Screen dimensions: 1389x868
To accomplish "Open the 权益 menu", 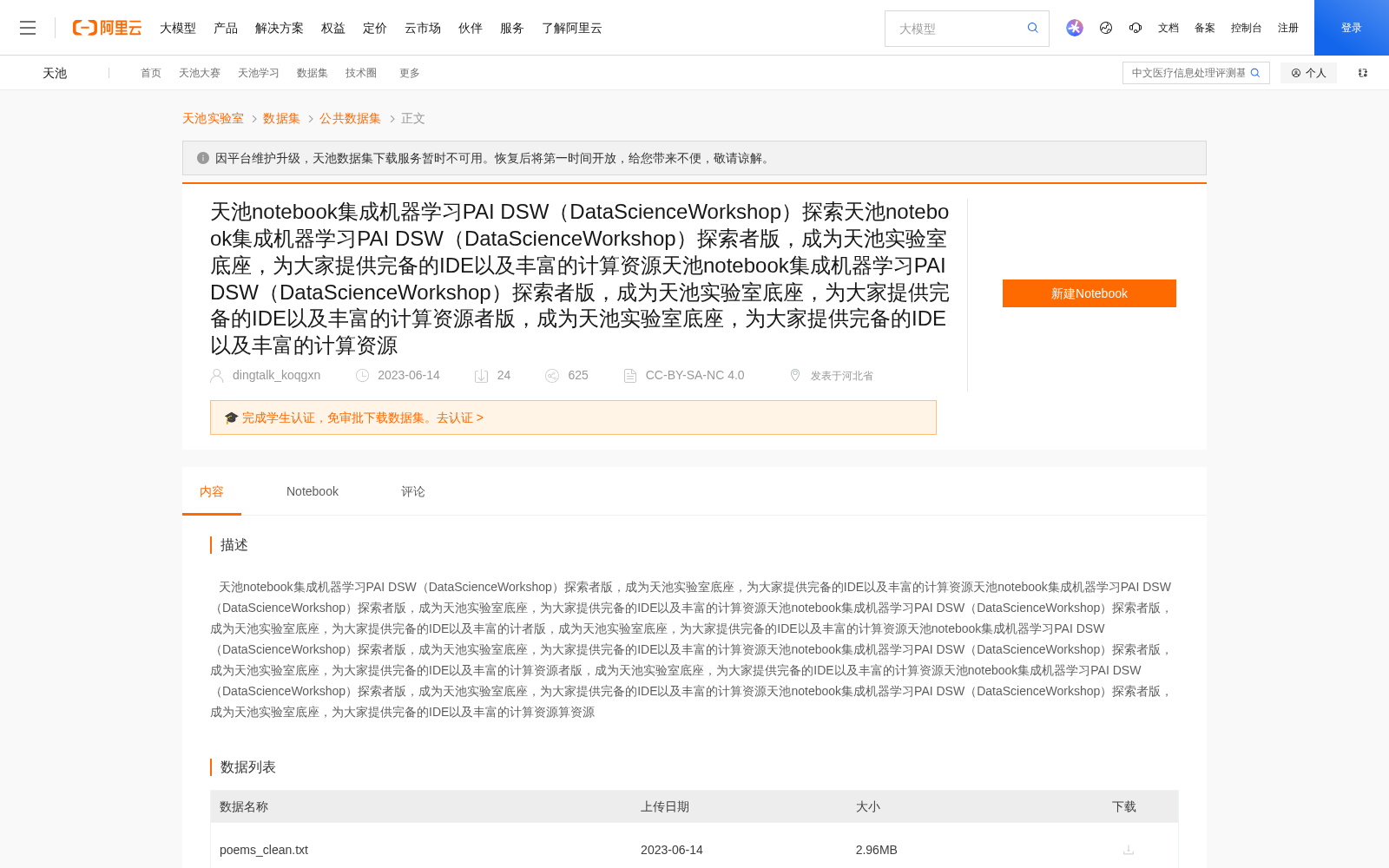I will coord(333,28).
